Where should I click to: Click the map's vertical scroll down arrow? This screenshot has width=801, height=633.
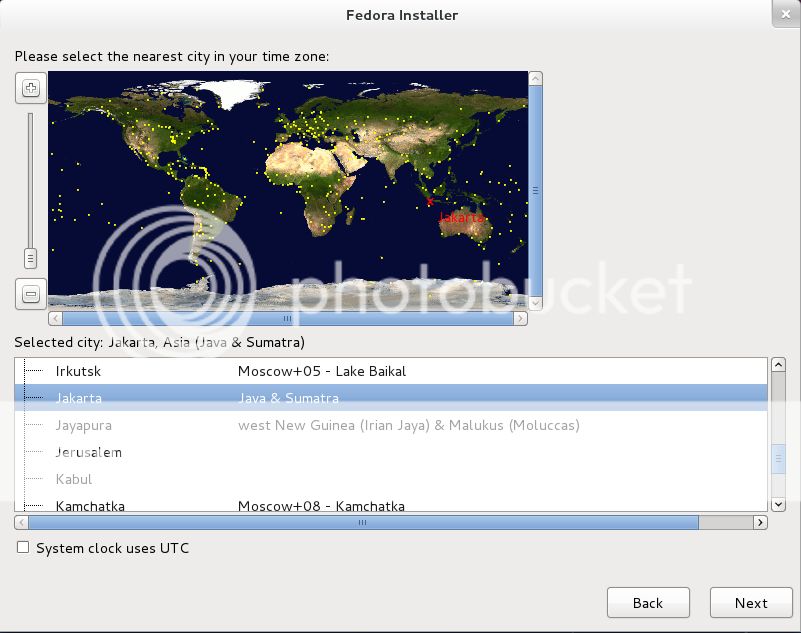(x=535, y=303)
